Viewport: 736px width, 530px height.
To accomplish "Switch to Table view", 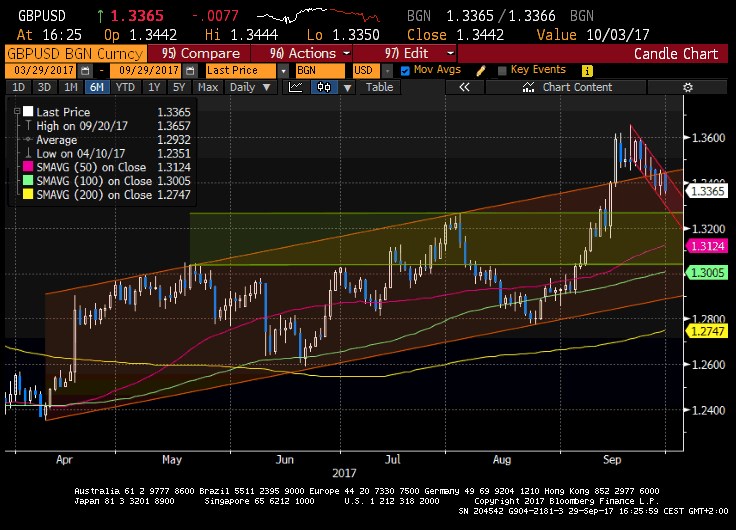I will (379, 87).
